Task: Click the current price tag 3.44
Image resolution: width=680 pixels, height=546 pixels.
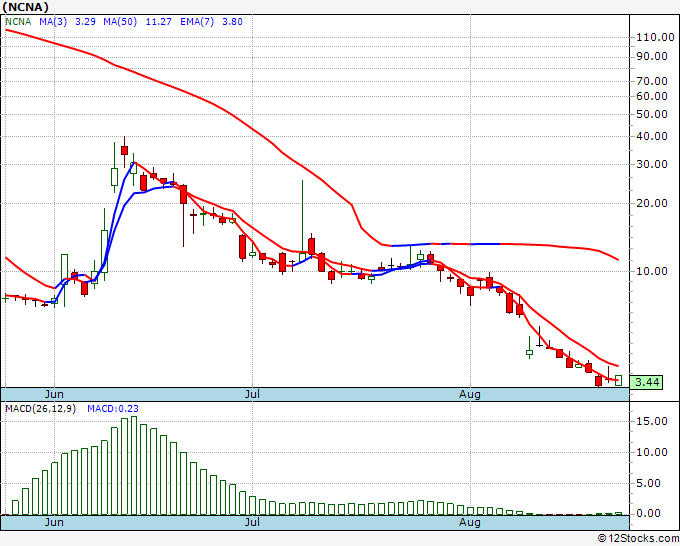Action: 646,383
